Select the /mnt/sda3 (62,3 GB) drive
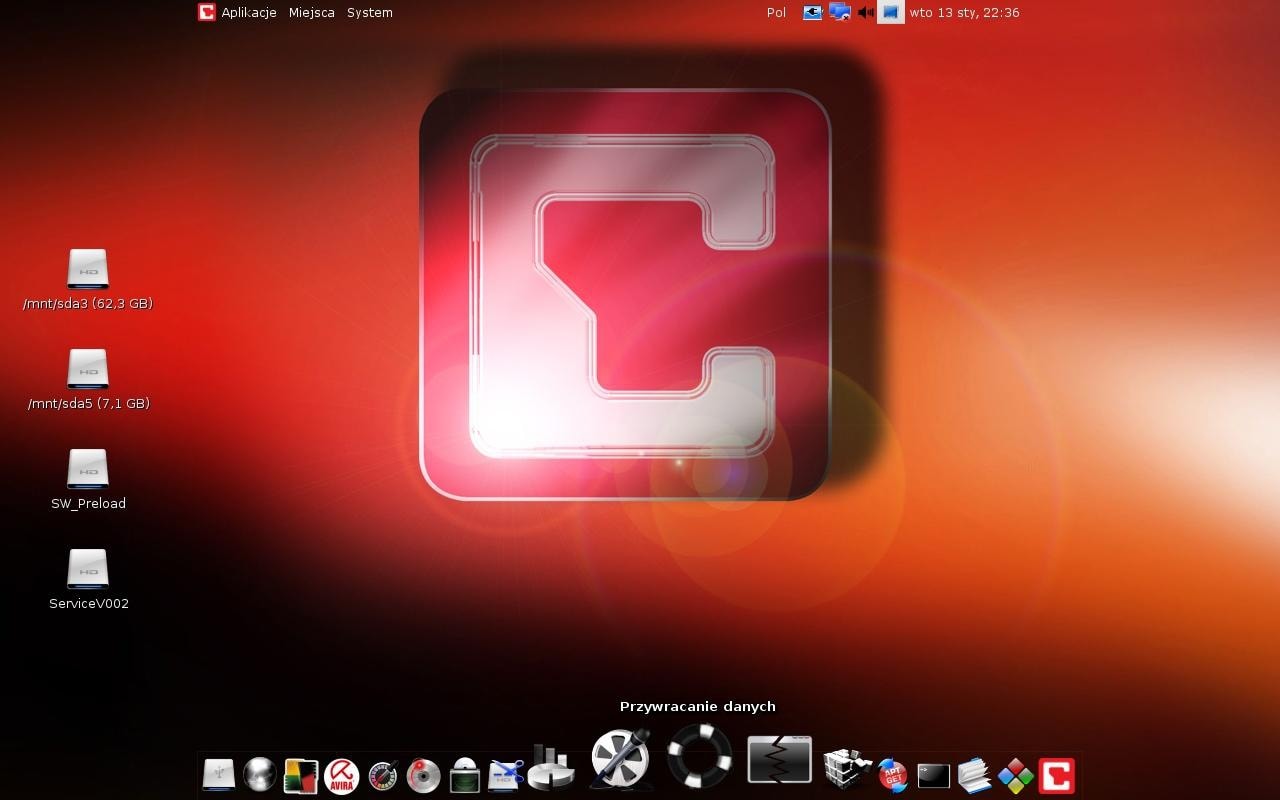This screenshot has height=800, width=1280. click(x=88, y=270)
